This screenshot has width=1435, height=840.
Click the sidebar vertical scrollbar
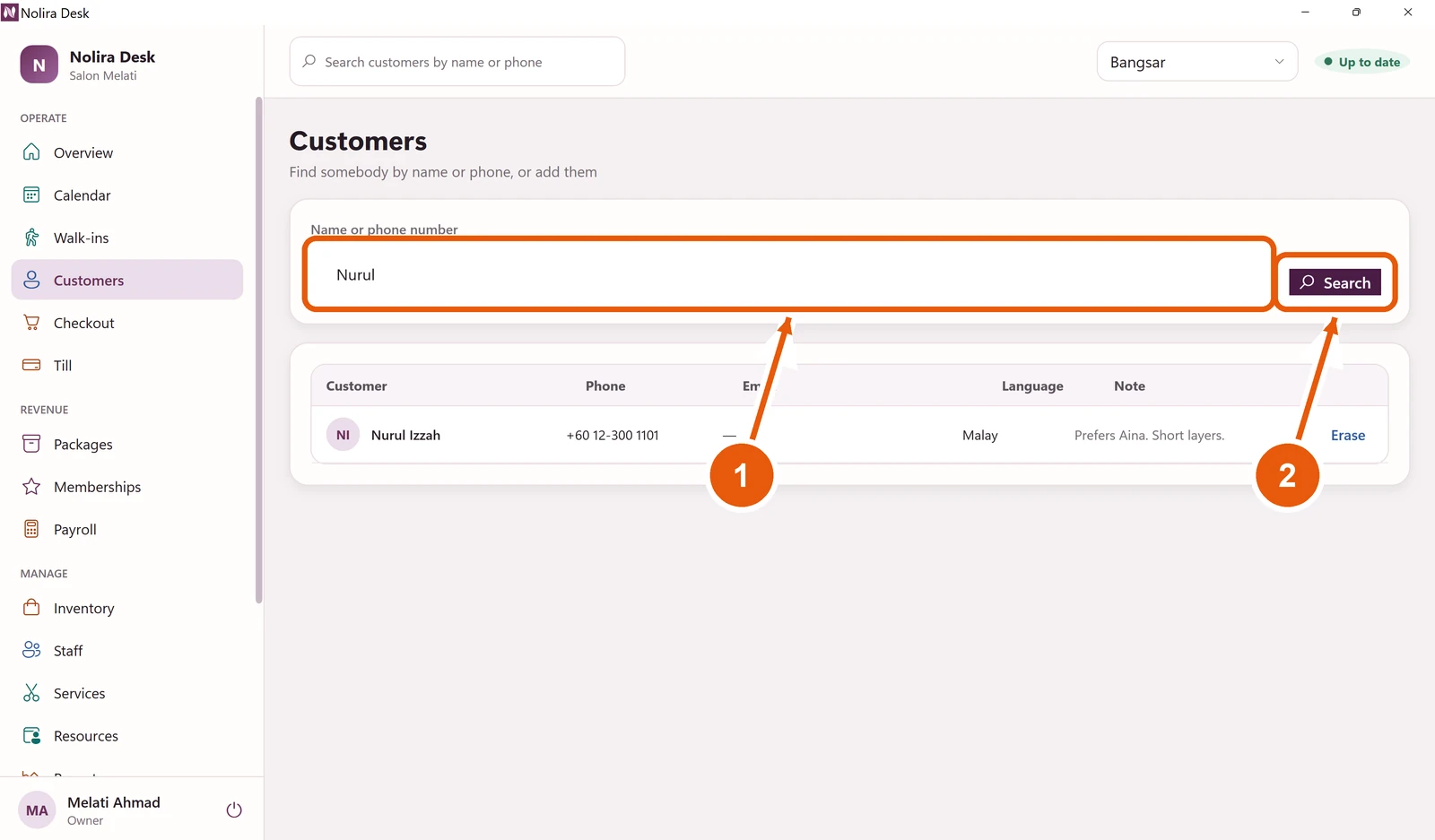pos(259,350)
